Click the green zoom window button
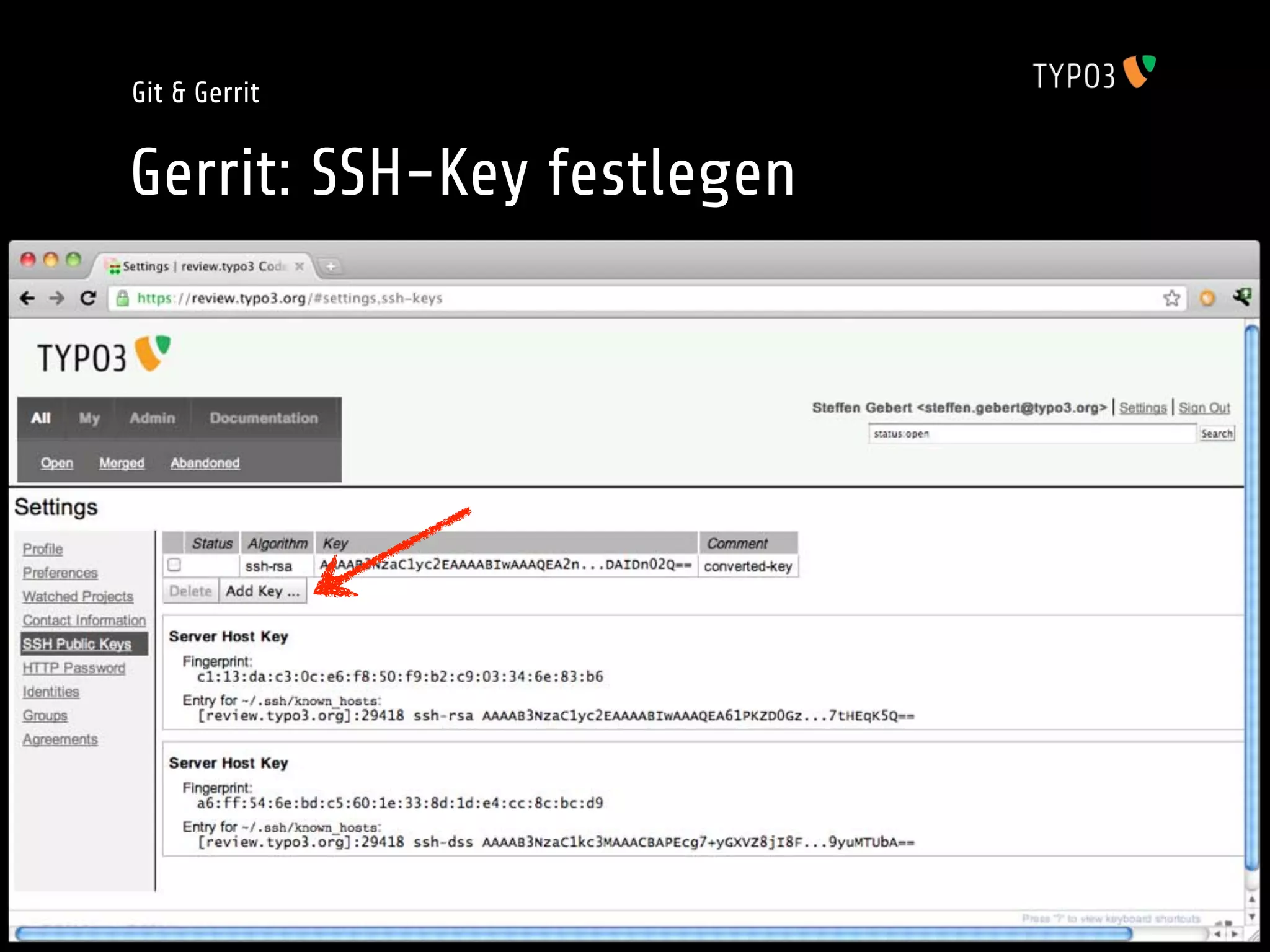 [74, 259]
